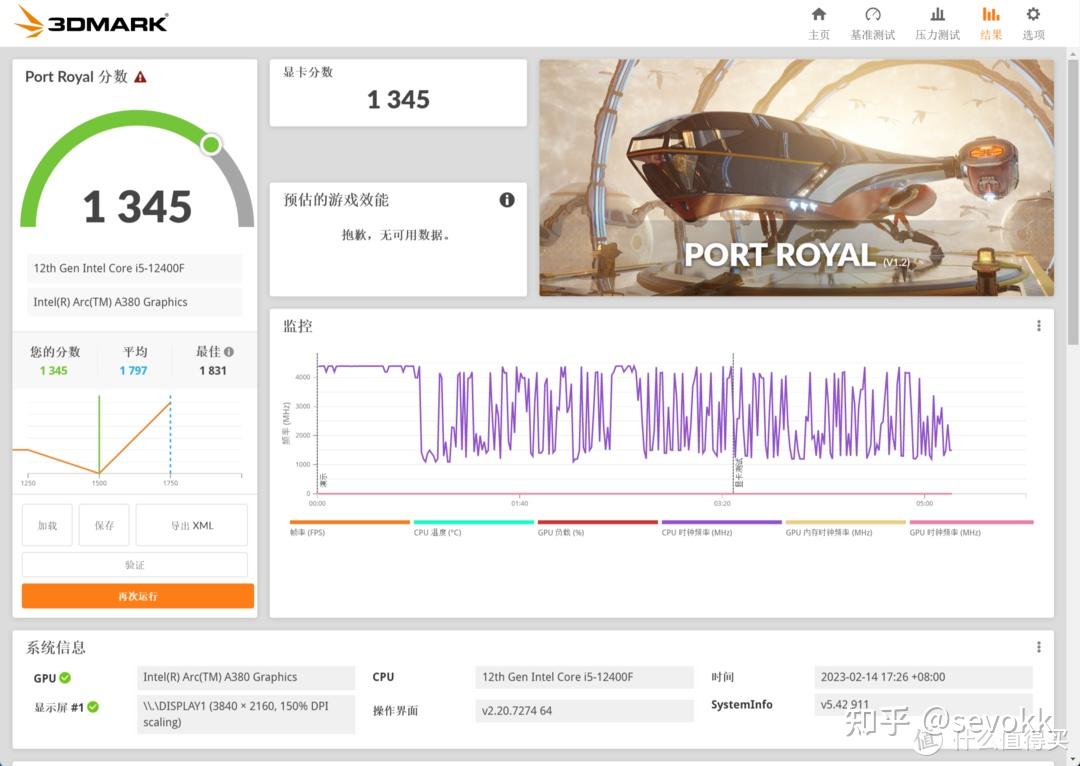Click the score distribution mini chart
This screenshot has height=766, width=1080.
134,439
